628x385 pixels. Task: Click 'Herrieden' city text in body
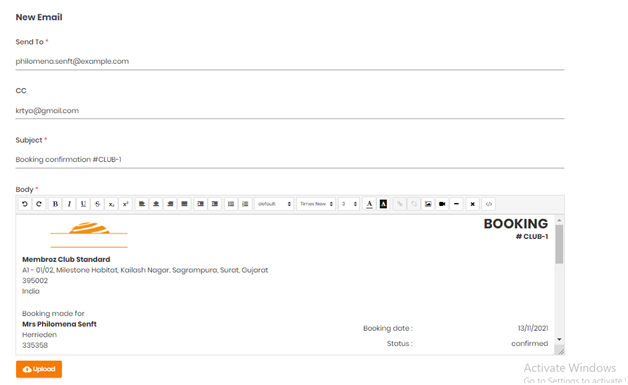tap(39, 335)
